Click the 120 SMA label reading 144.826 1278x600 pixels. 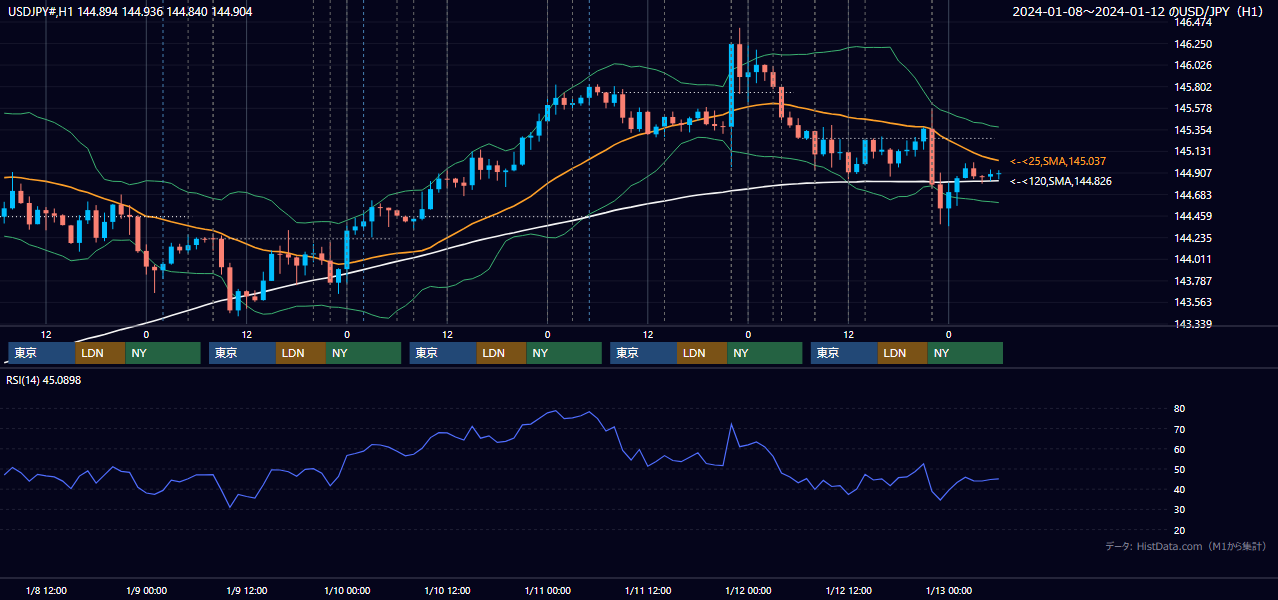point(1061,181)
